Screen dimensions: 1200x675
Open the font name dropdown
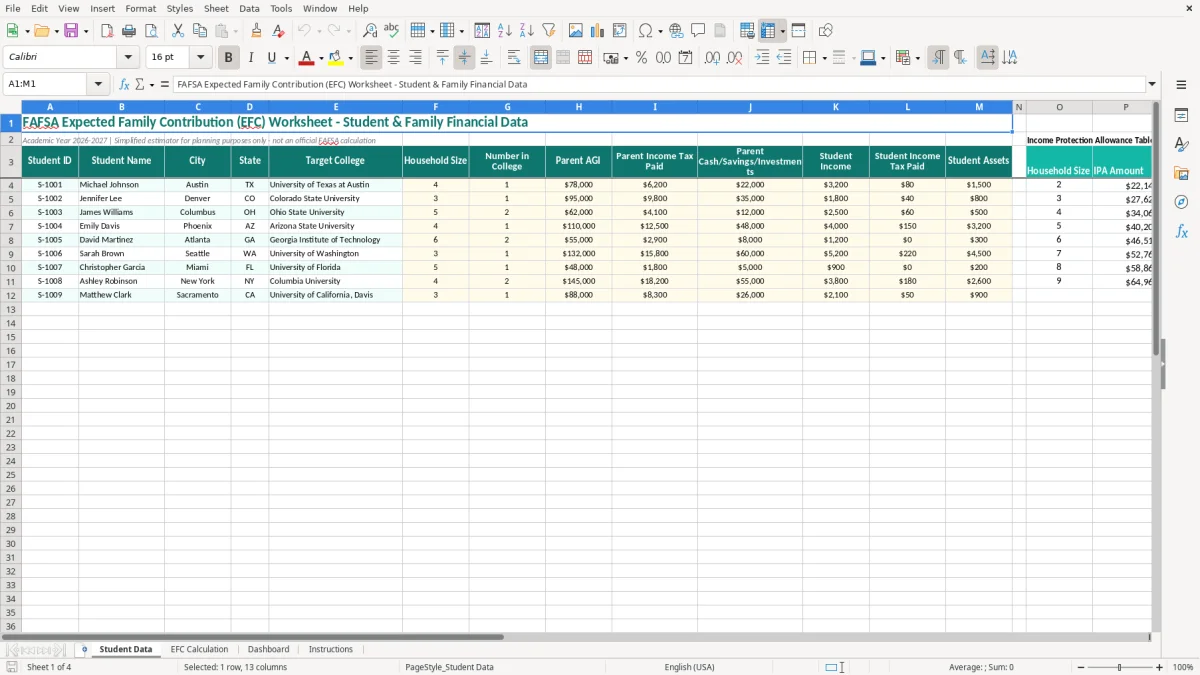pyautogui.click(x=128, y=58)
